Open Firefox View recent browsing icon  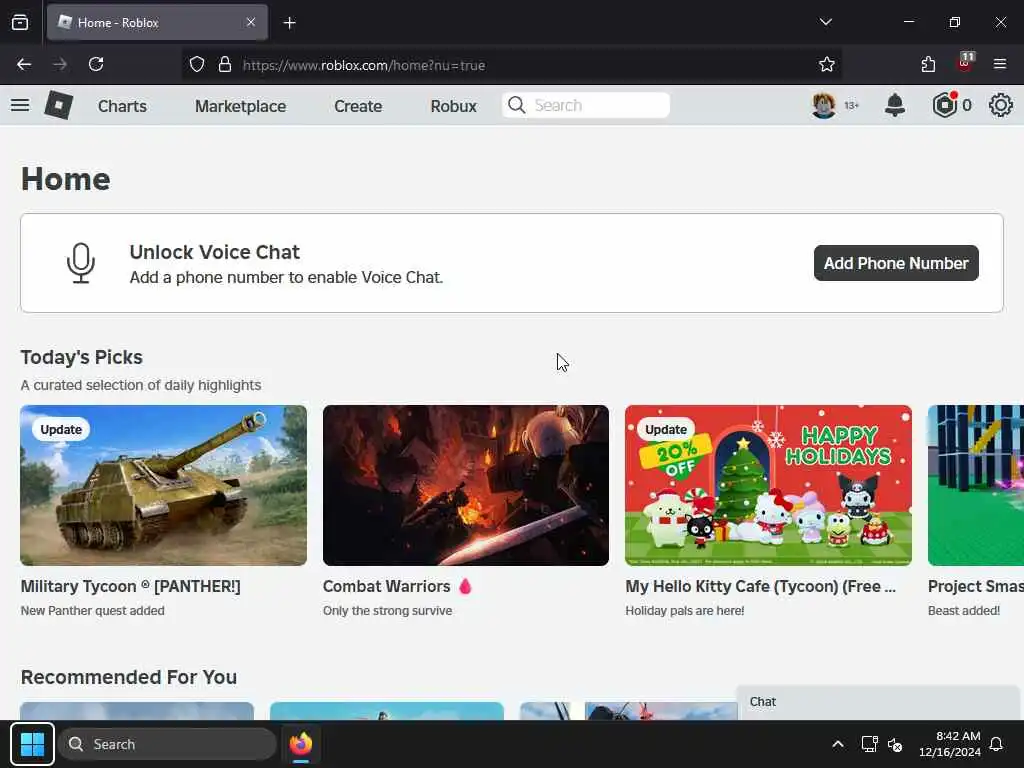[x=20, y=23]
